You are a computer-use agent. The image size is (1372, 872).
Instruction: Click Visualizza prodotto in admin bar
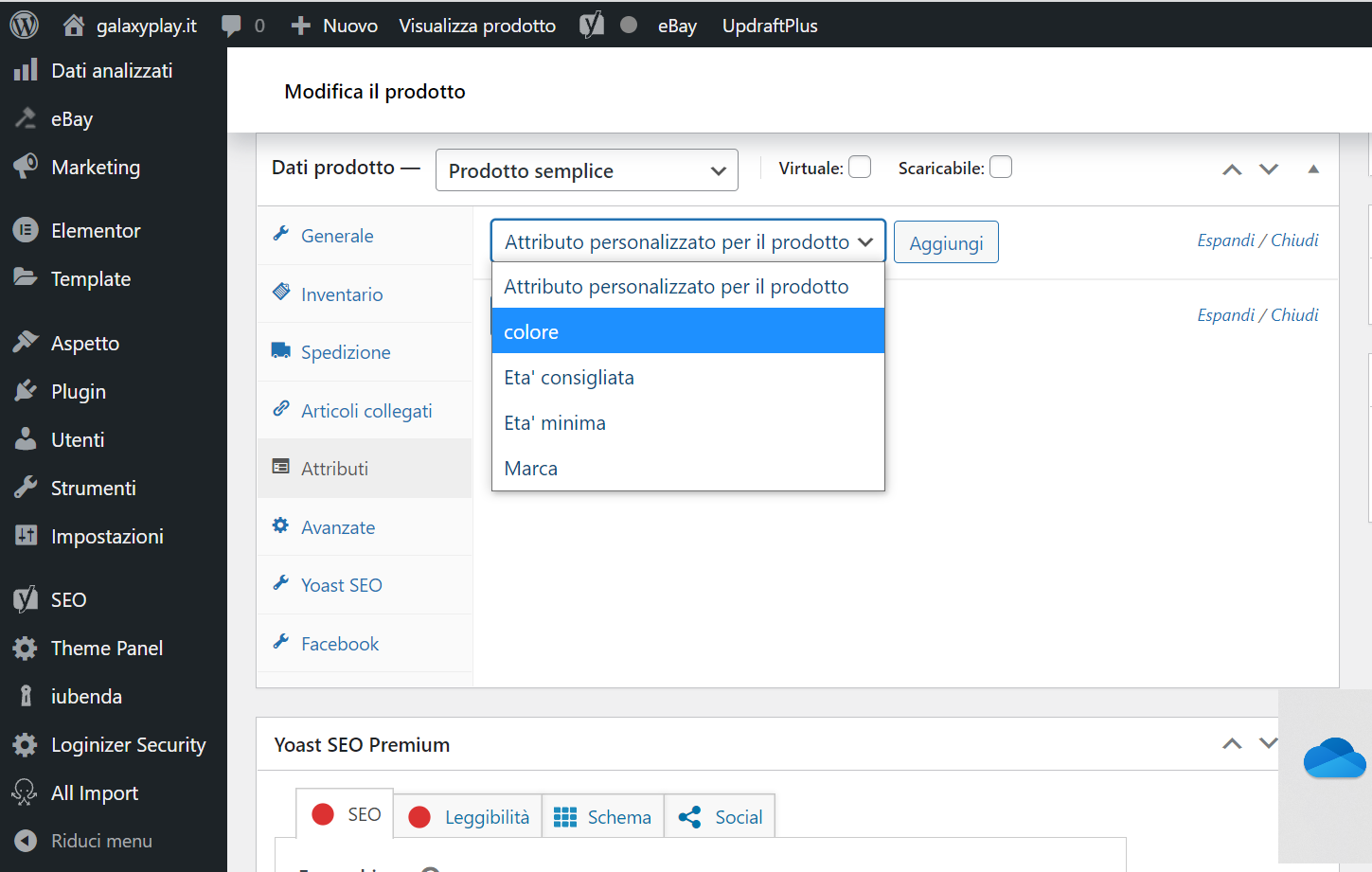(x=477, y=26)
